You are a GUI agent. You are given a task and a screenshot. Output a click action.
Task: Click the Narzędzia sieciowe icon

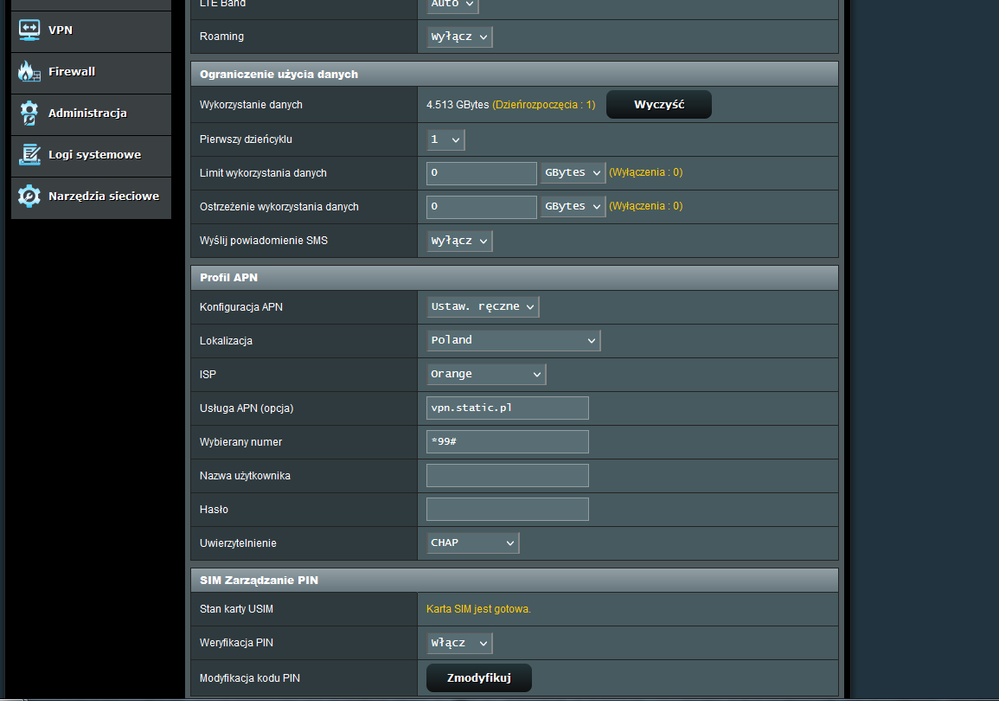(29, 196)
